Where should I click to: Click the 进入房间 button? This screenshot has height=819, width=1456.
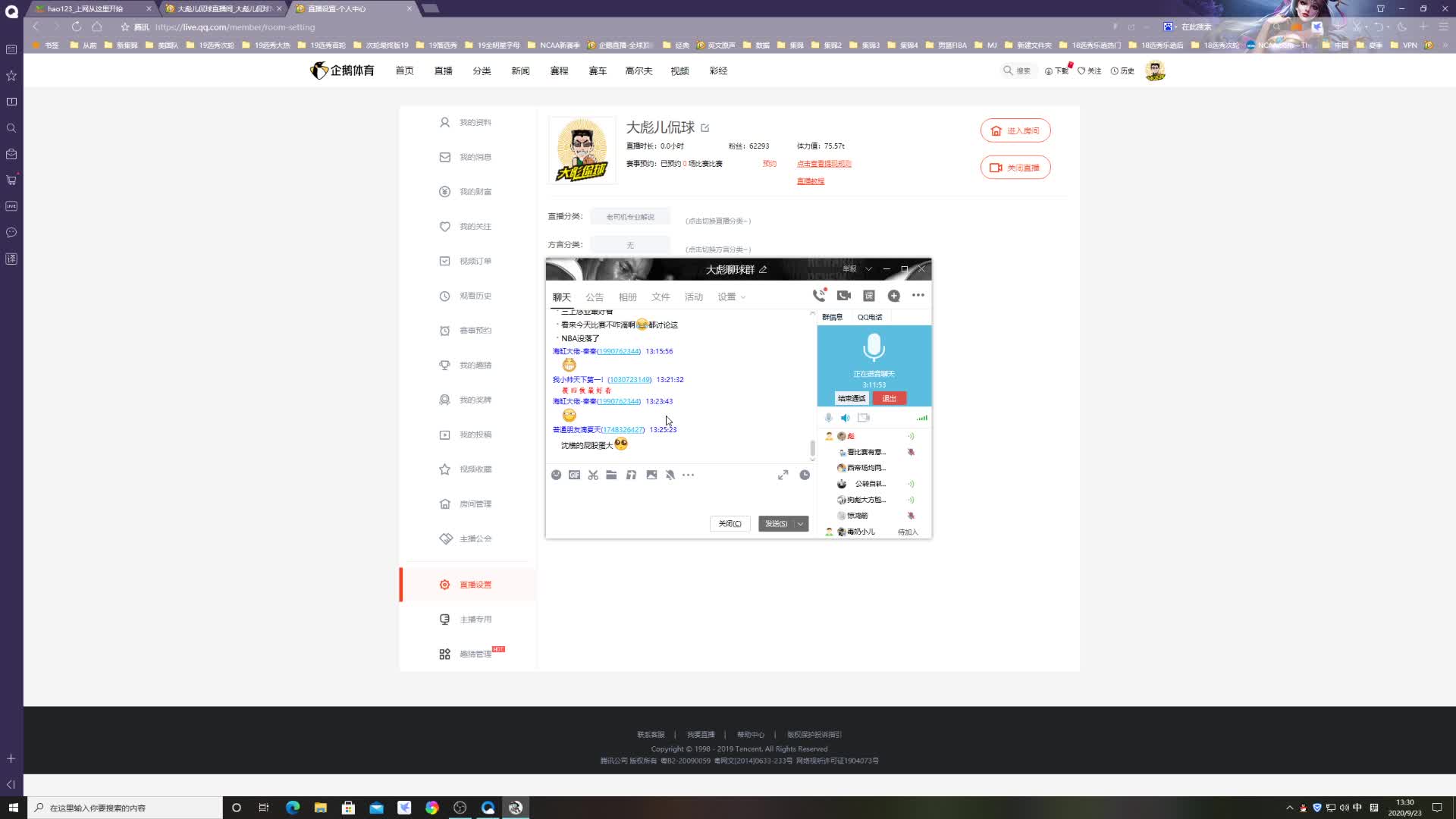point(1015,130)
